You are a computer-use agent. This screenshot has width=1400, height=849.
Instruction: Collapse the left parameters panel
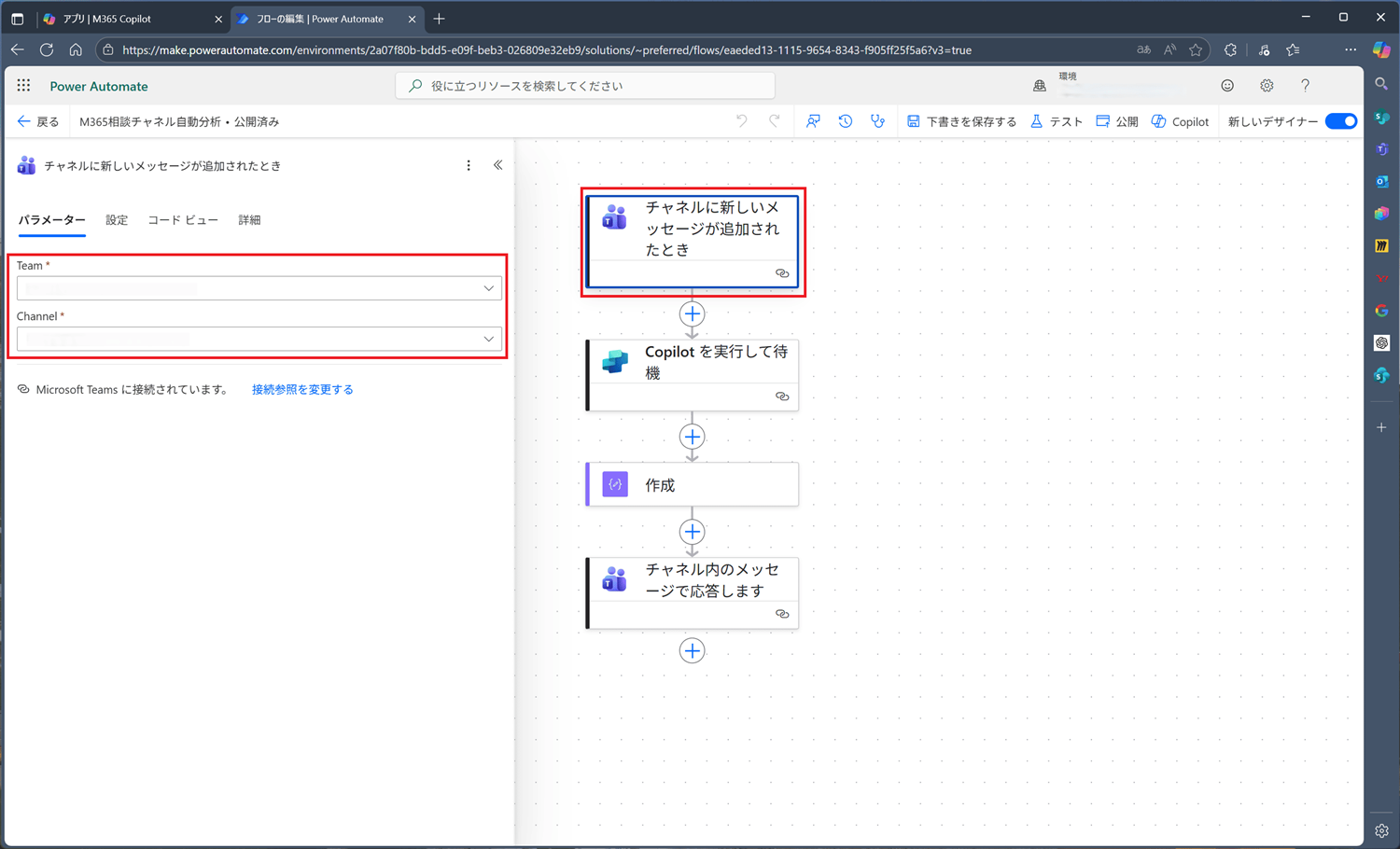(498, 165)
